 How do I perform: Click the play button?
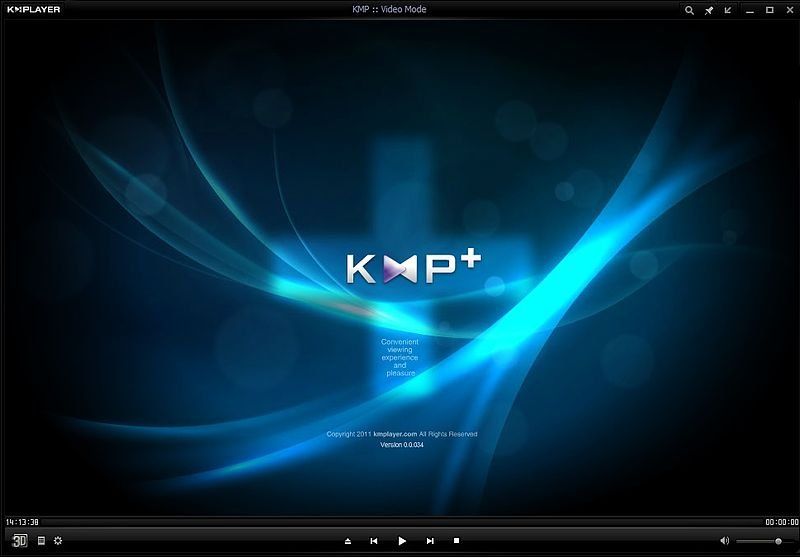point(401,541)
